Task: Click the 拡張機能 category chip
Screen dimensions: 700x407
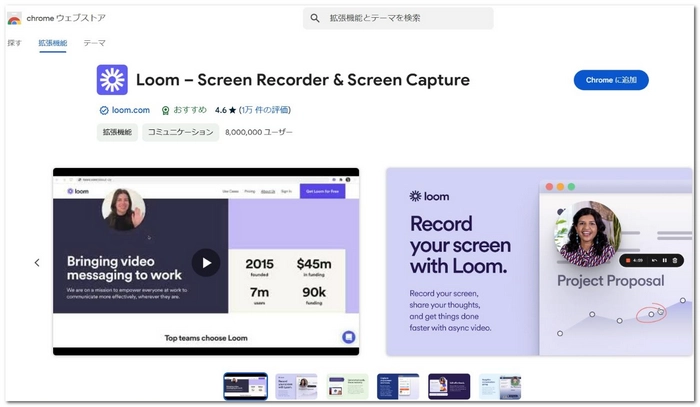Action: coord(117,132)
